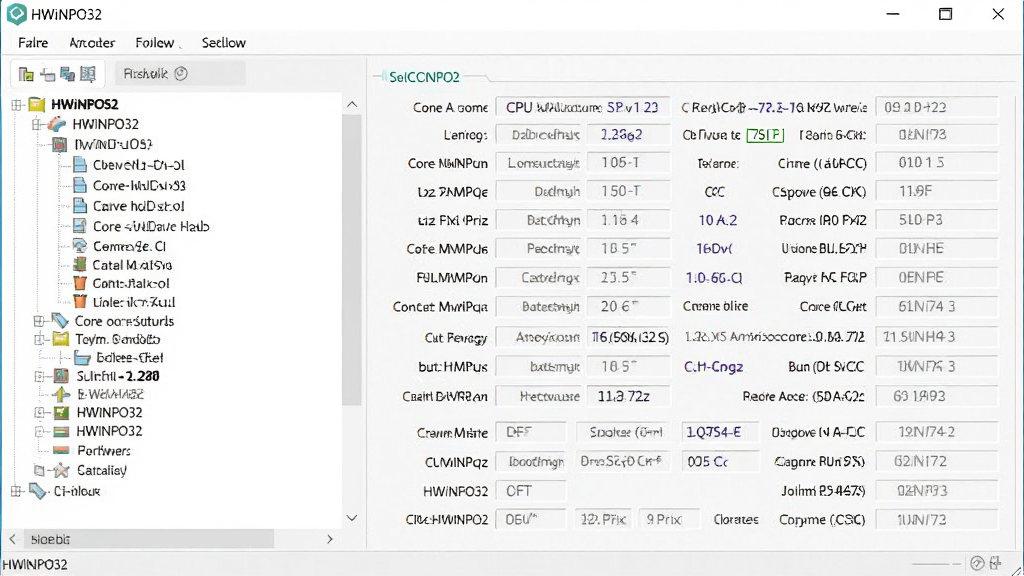Screen dimensions: 1024x576
Task: Click the tree panel's scroll-up arrow
Action: coord(352,104)
